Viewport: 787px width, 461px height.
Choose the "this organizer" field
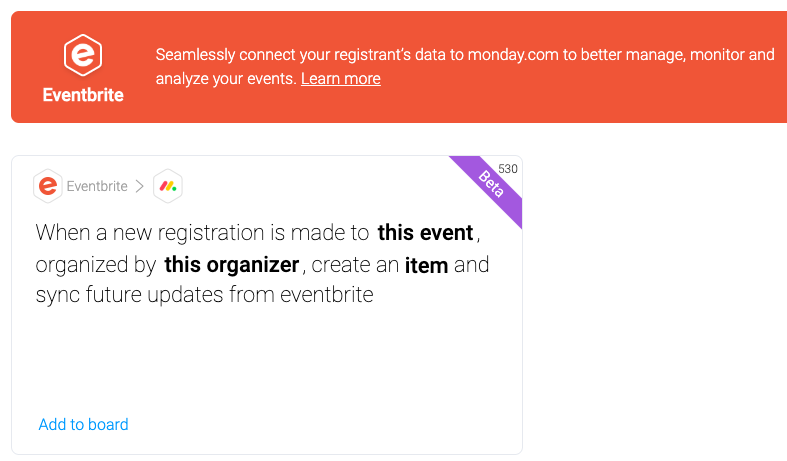(x=232, y=265)
